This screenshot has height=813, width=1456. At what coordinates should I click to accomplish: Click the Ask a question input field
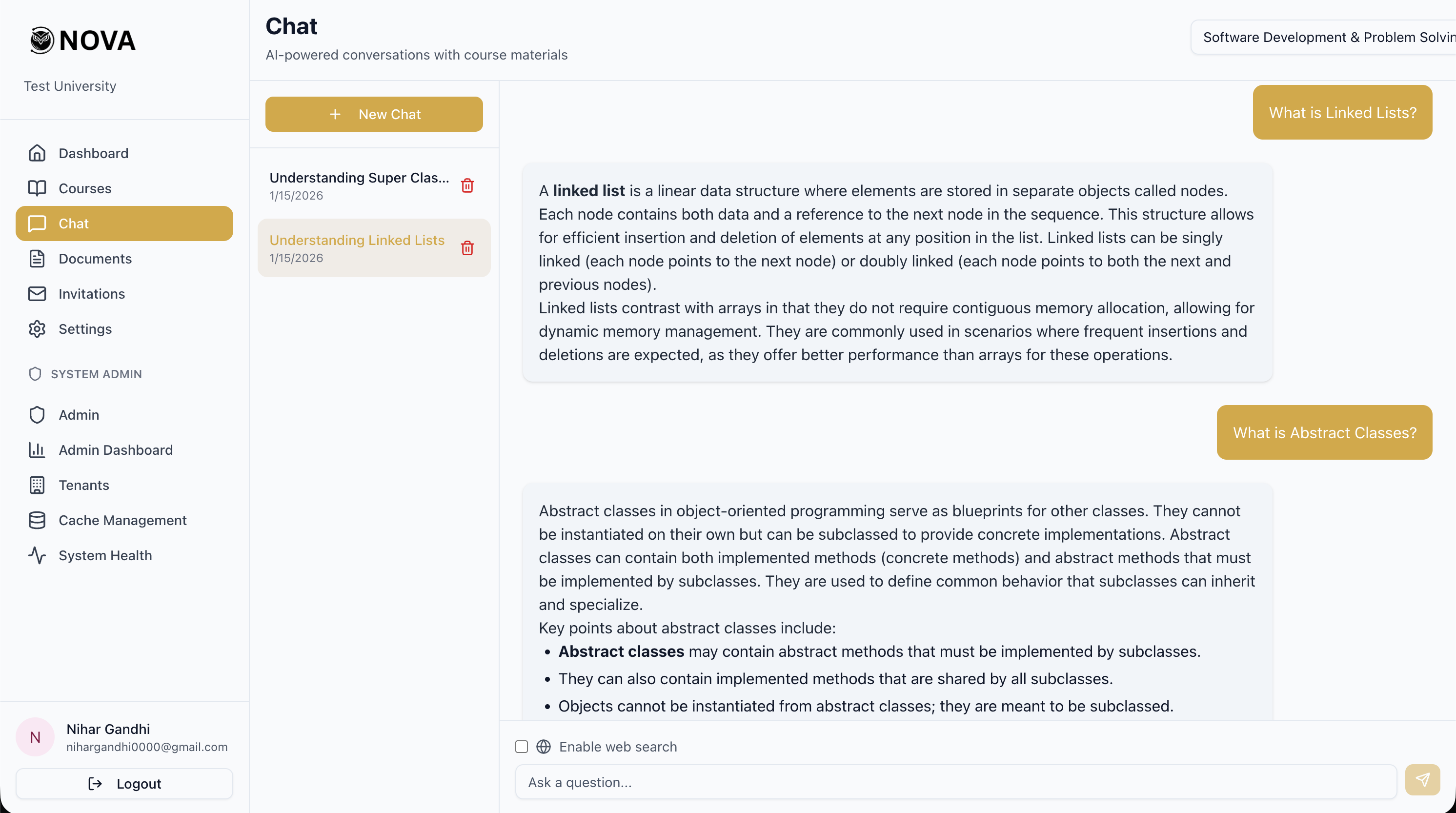[x=955, y=782]
